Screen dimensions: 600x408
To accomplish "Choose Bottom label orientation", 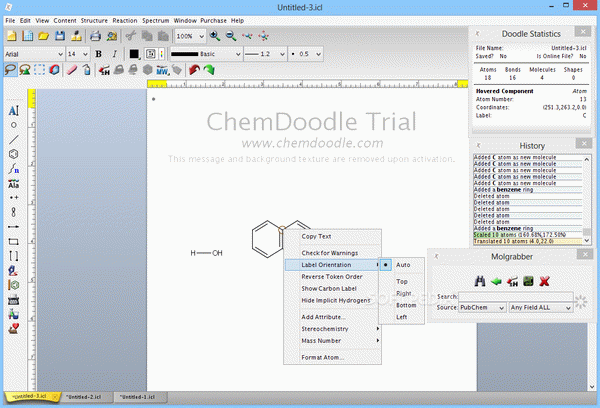I will click(x=406, y=305).
